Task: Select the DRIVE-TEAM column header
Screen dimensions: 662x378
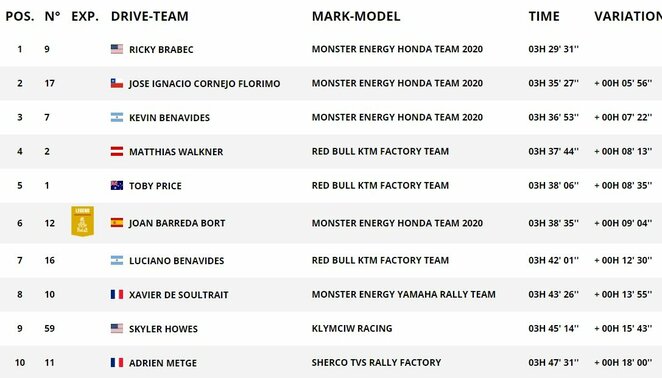Action: coord(149,16)
